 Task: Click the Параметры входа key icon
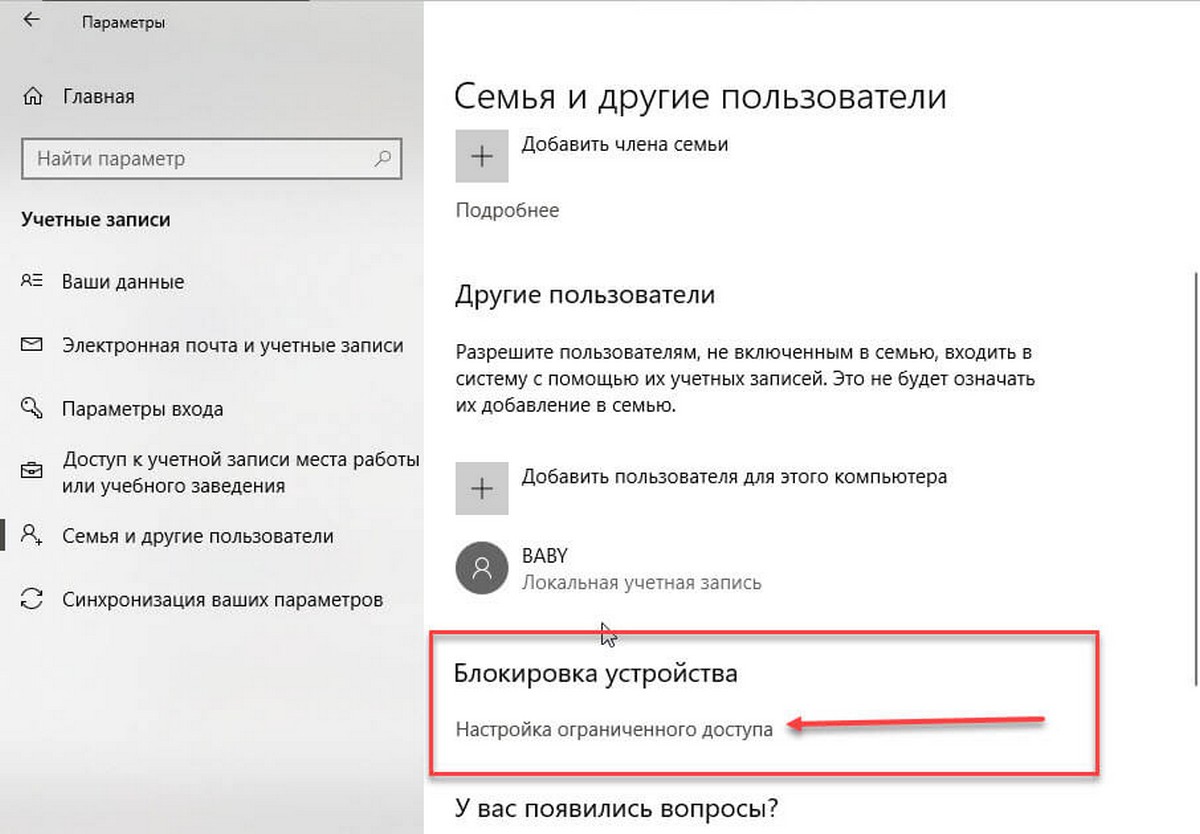point(32,409)
